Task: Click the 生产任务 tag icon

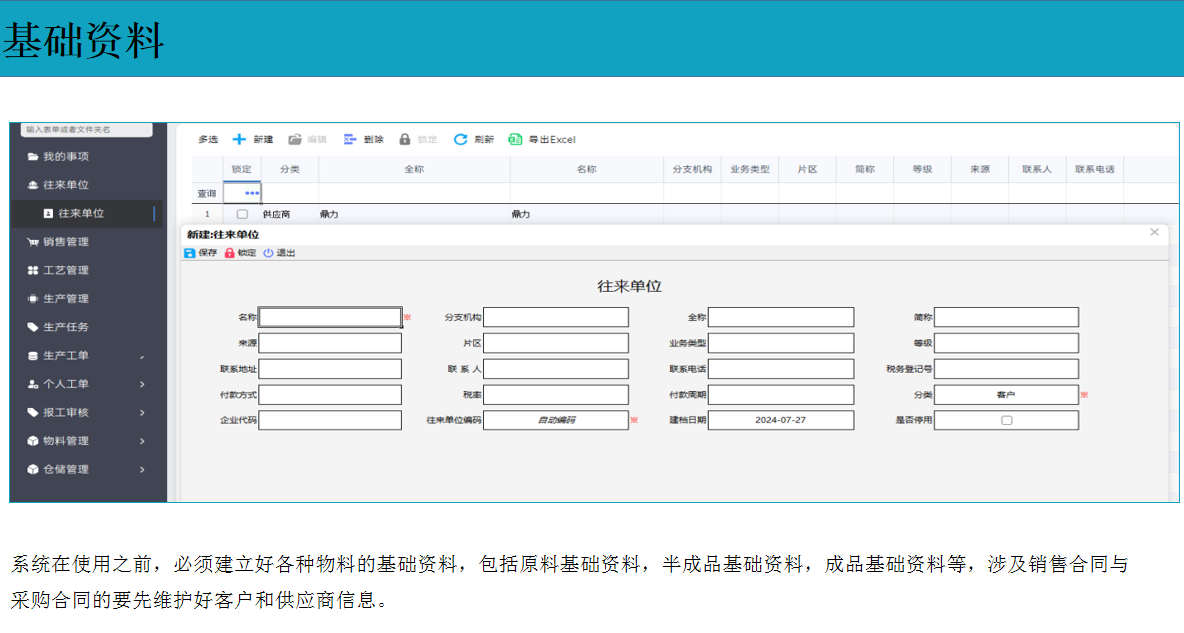Action: [x=32, y=327]
